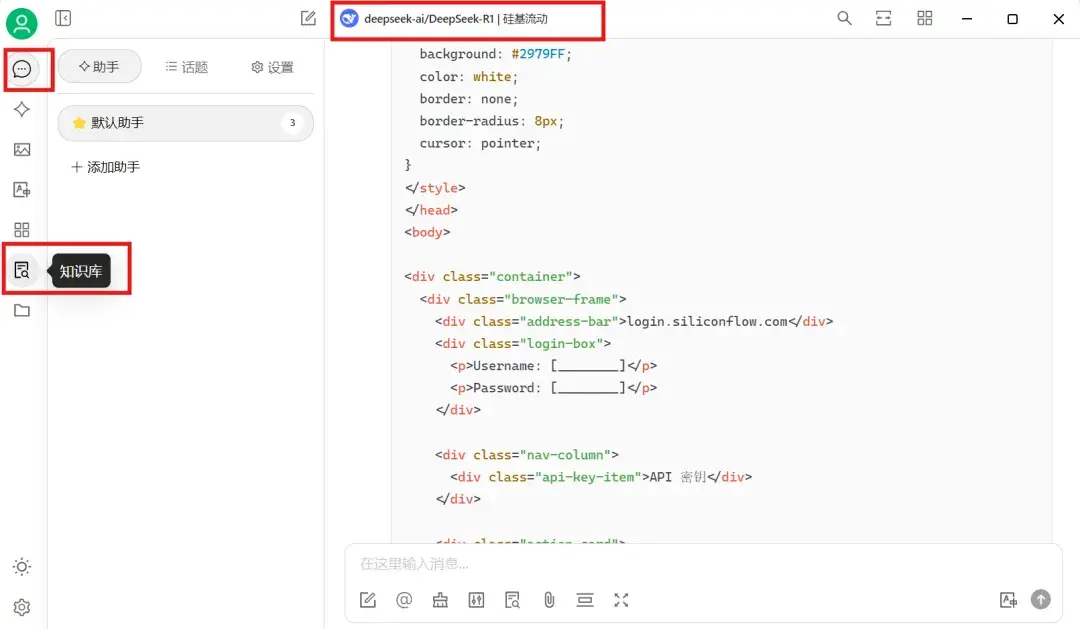
Task: Switch to the 设置 tab
Action: (x=273, y=67)
